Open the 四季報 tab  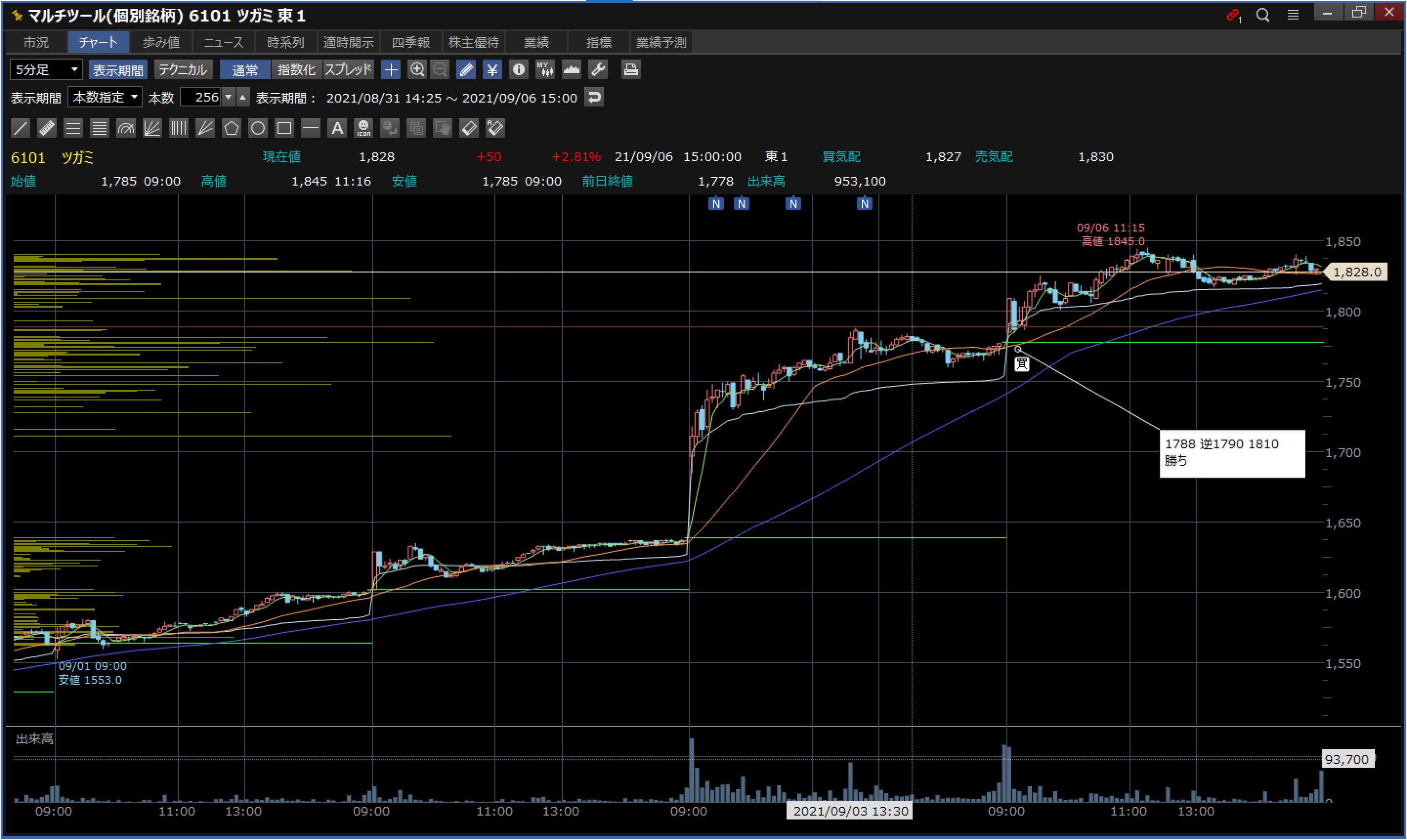click(x=410, y=42)
